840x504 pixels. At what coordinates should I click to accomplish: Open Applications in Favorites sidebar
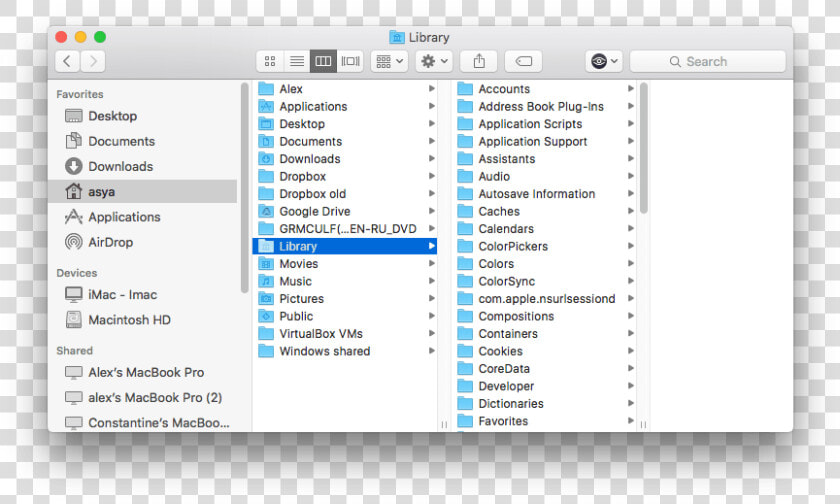click(143, 216)
